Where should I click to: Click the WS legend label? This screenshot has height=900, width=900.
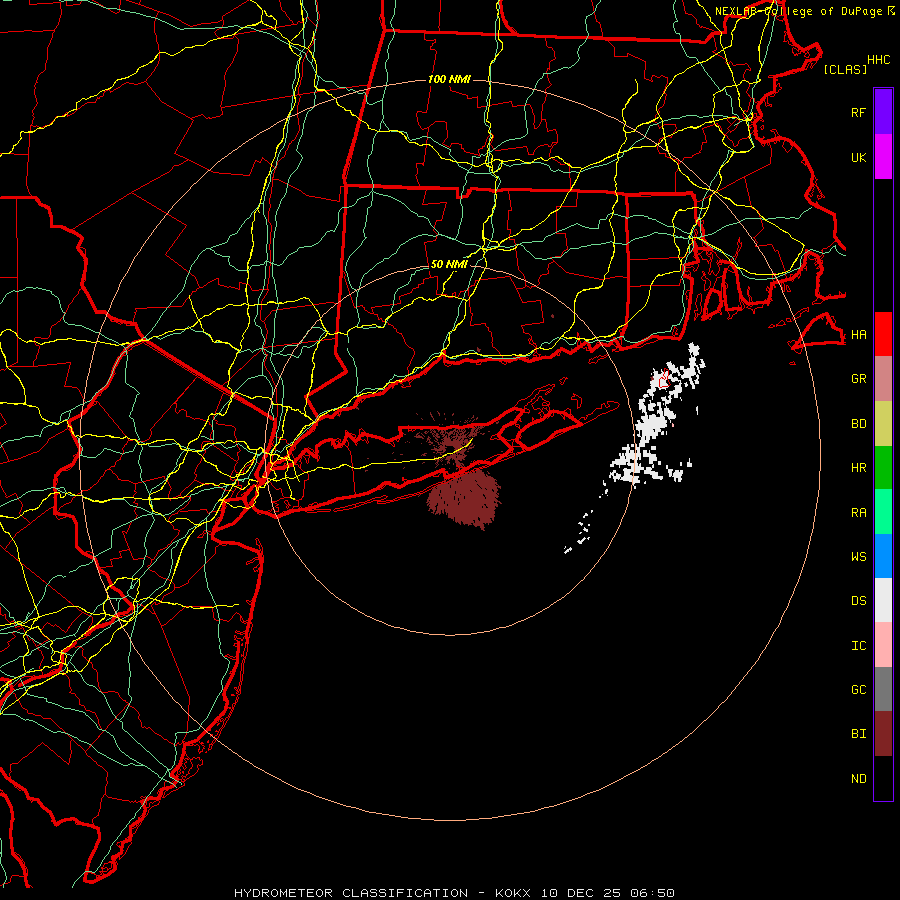[858, 556]
